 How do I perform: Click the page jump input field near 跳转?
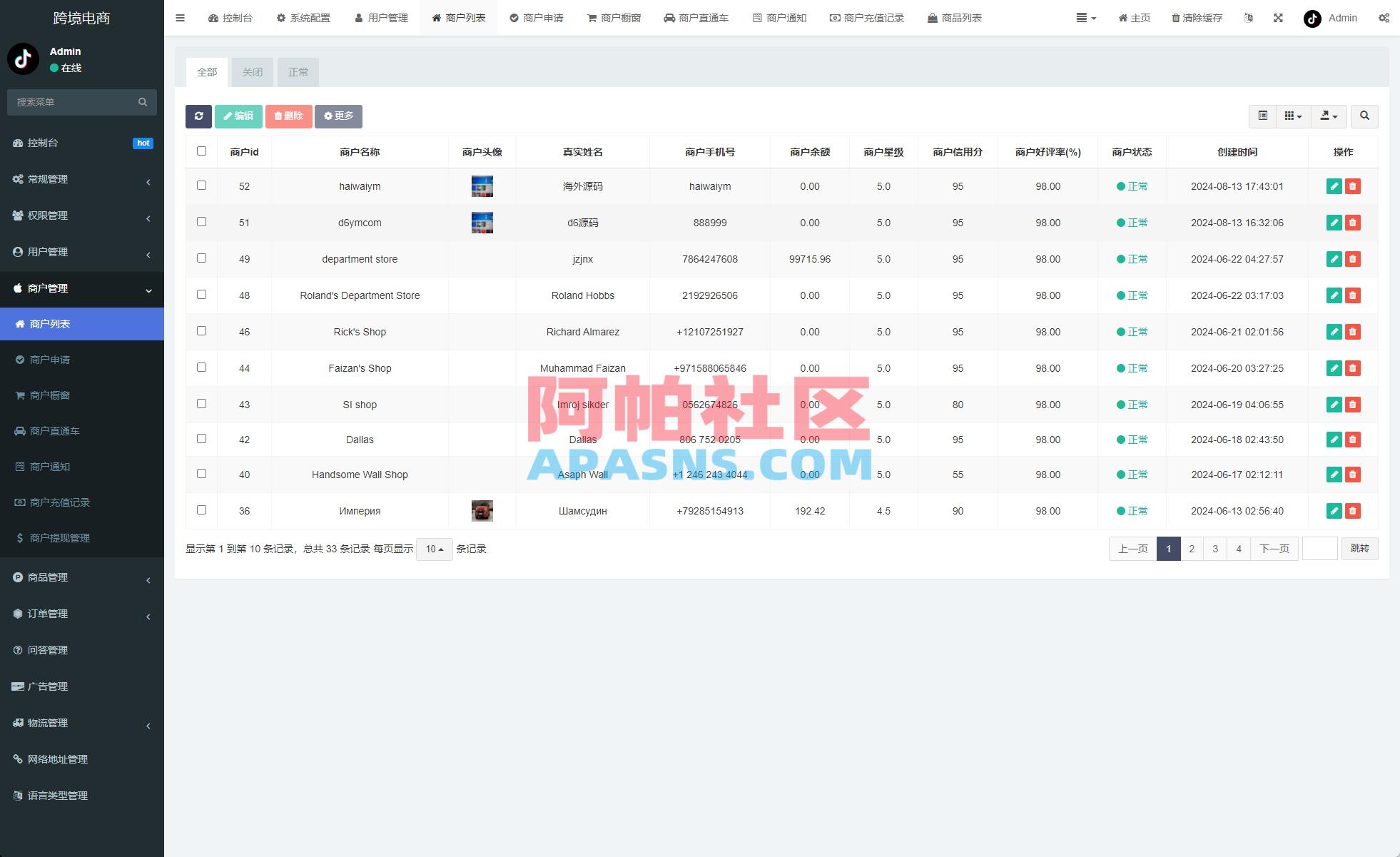pos(1321,549)
